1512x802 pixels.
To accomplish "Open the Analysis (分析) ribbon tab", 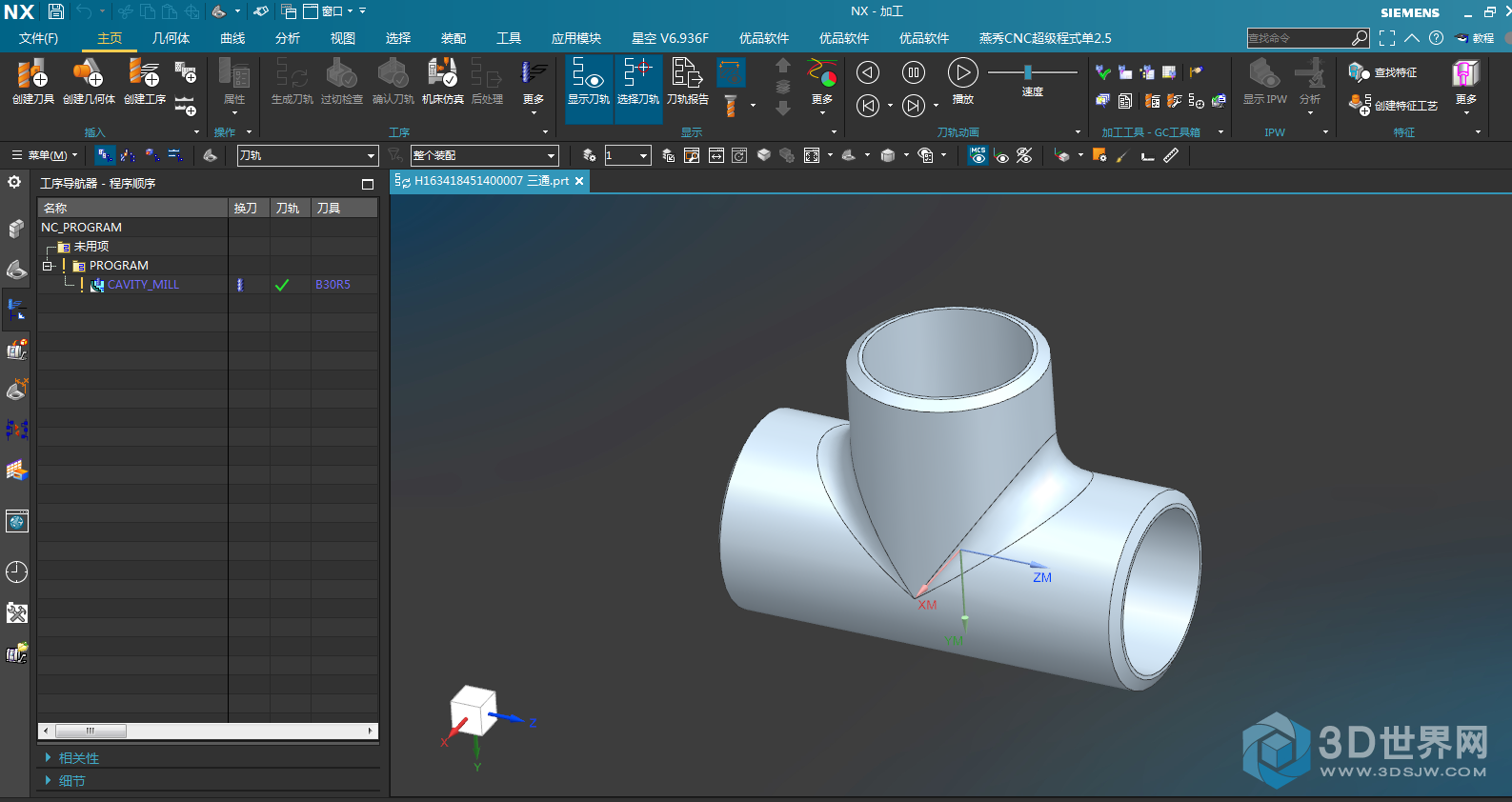I will click(x=288, y=38).
